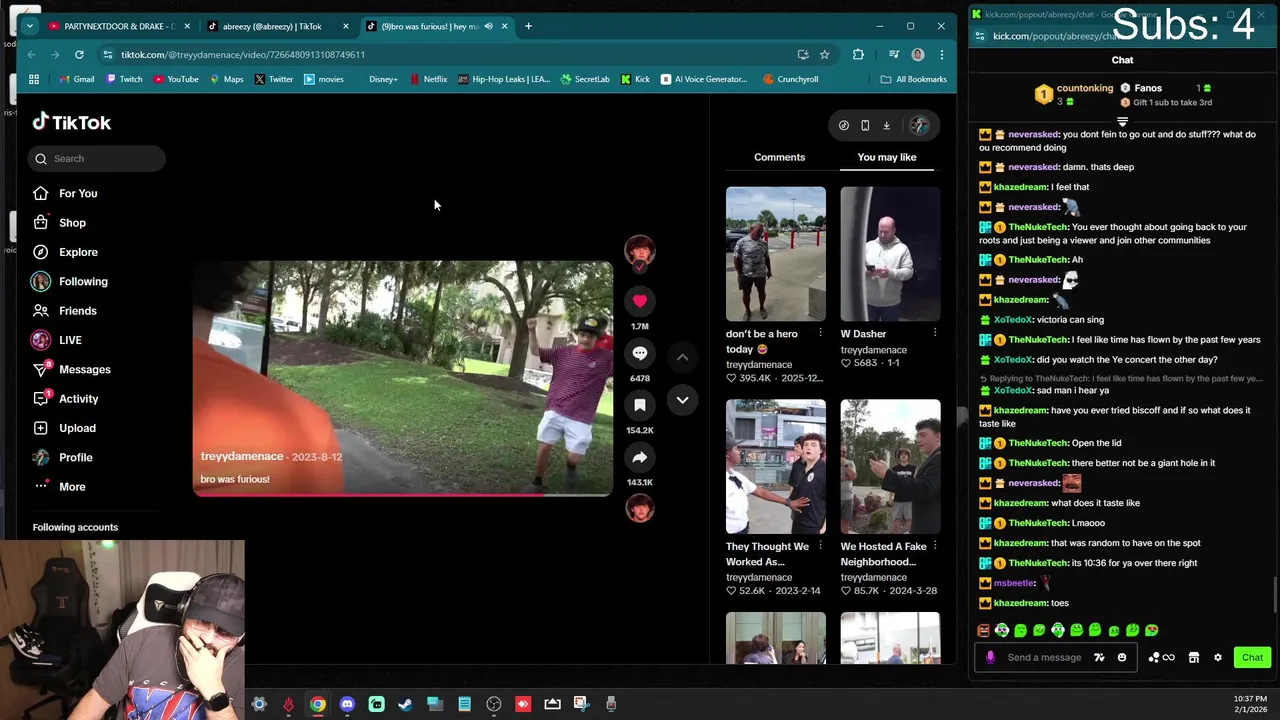Click the TikTok search field
Viewport: 1280px width, 720px height.
(97, 158)
